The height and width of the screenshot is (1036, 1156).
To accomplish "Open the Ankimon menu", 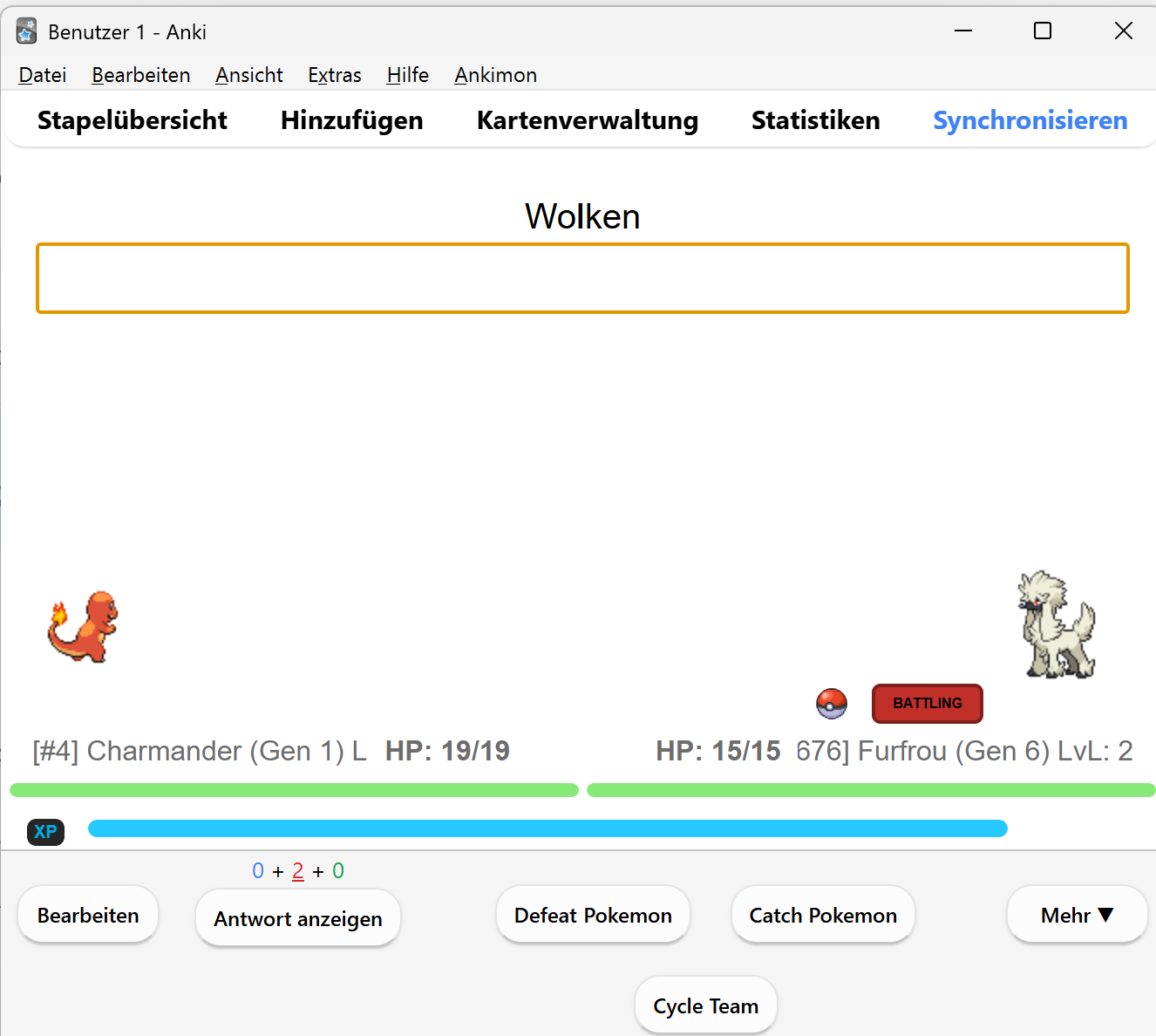I will click(x=495, y=75).
